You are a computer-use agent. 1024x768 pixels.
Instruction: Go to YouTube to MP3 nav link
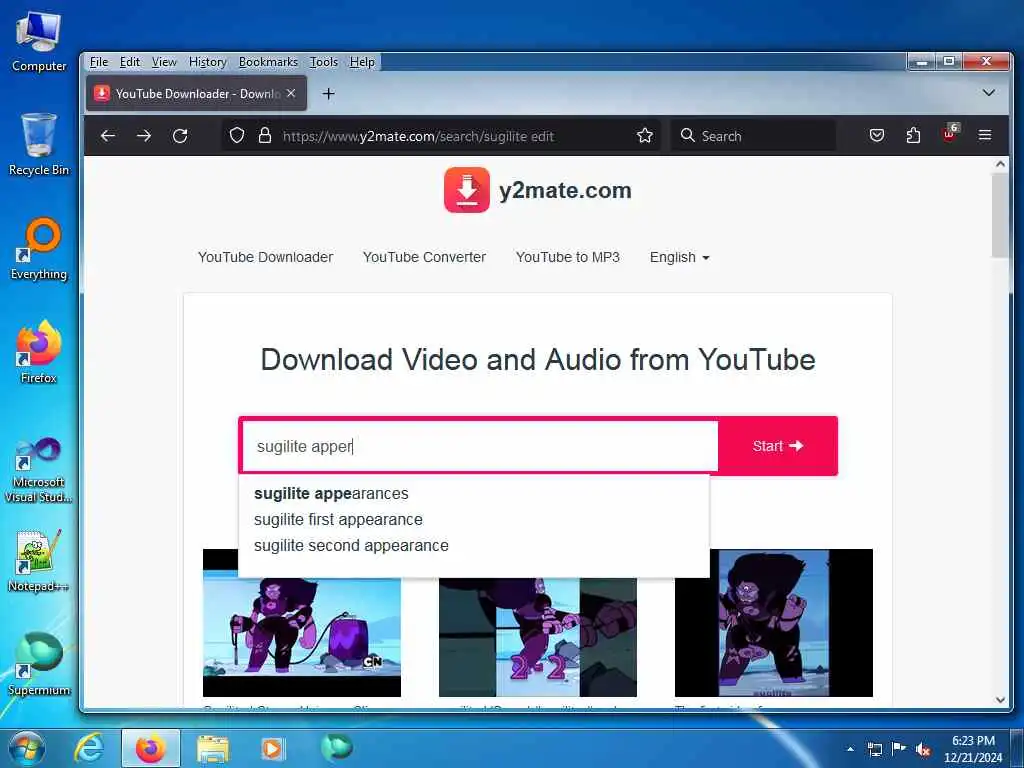click(568, 257)
